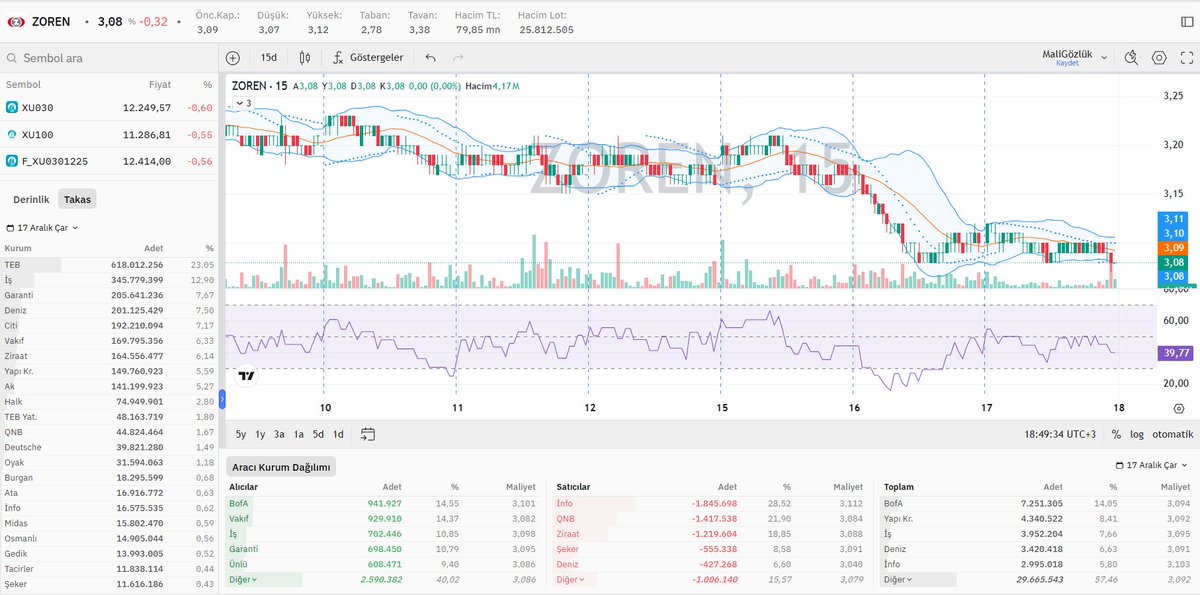The image size is (1200, 595).
Task: Expand the side panel blue arrow handle
Action: pyautogui.click(x=222, y=400)
